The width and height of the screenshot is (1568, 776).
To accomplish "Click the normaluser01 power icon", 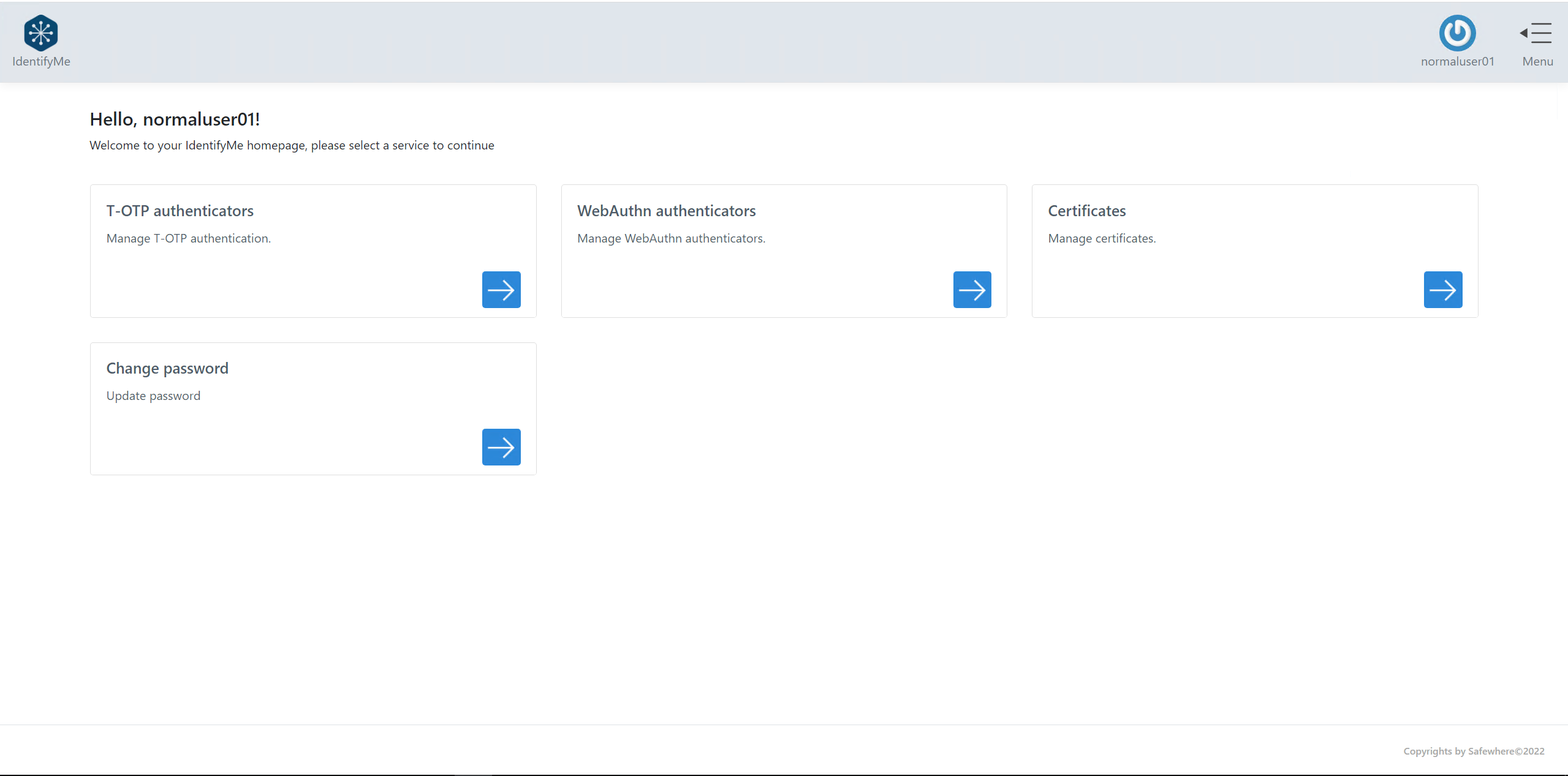I will click(1457, 33).
